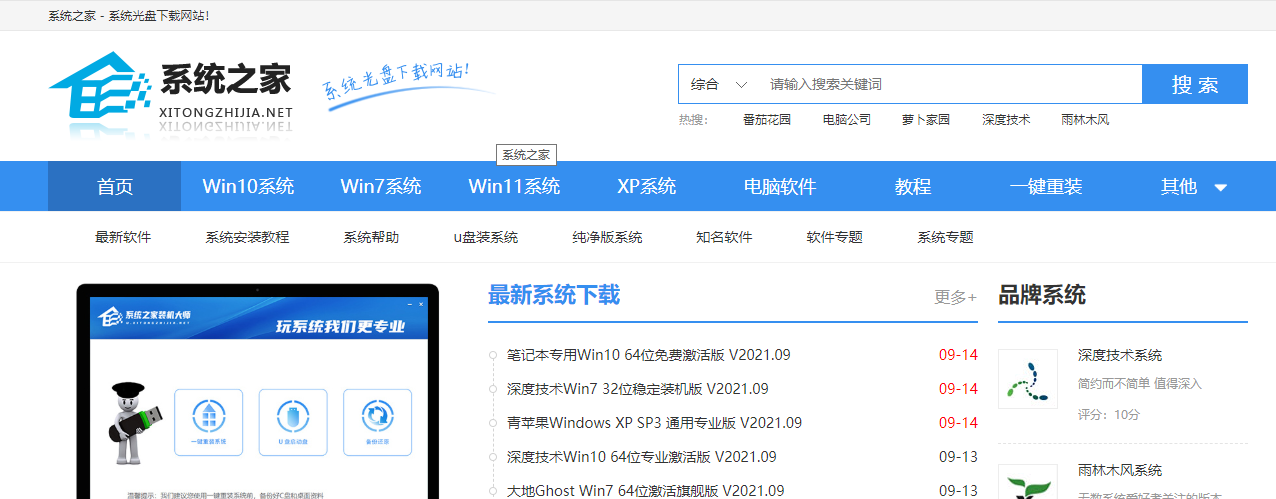The width and height of the screenshot is (1276, 499).
Task: Open the 雨林木风系统 leaf logo thumbnail
Action: point(1027,483)
